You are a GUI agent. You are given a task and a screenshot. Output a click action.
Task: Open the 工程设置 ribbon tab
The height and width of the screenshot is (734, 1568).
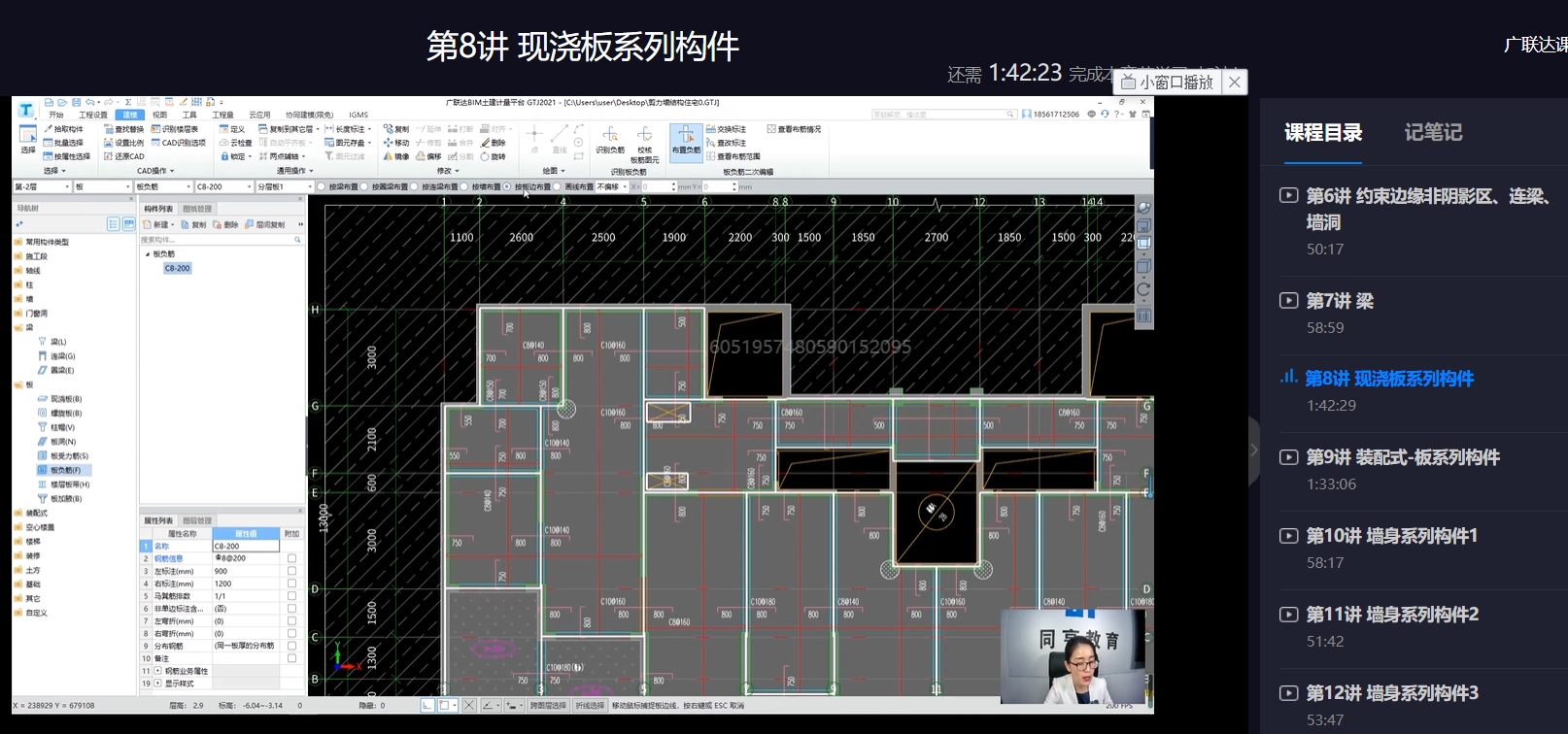coord(93,115)
